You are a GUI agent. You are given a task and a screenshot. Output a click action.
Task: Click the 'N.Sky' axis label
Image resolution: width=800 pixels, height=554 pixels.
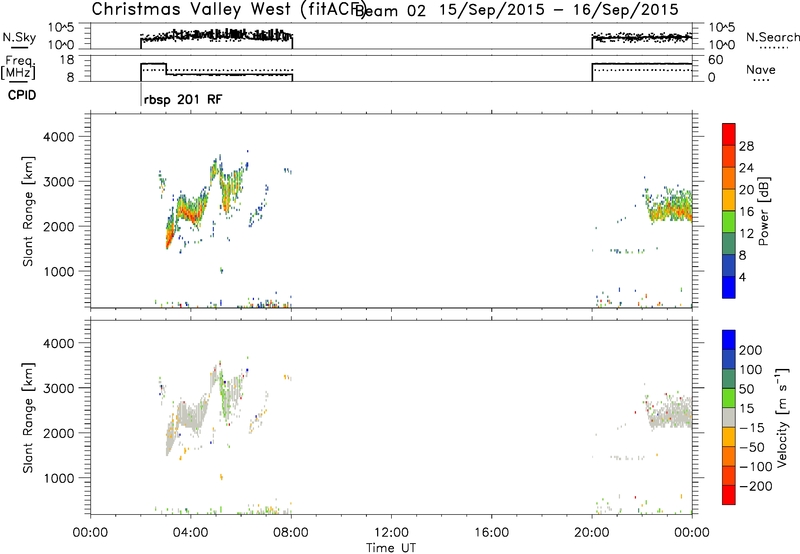19,37
